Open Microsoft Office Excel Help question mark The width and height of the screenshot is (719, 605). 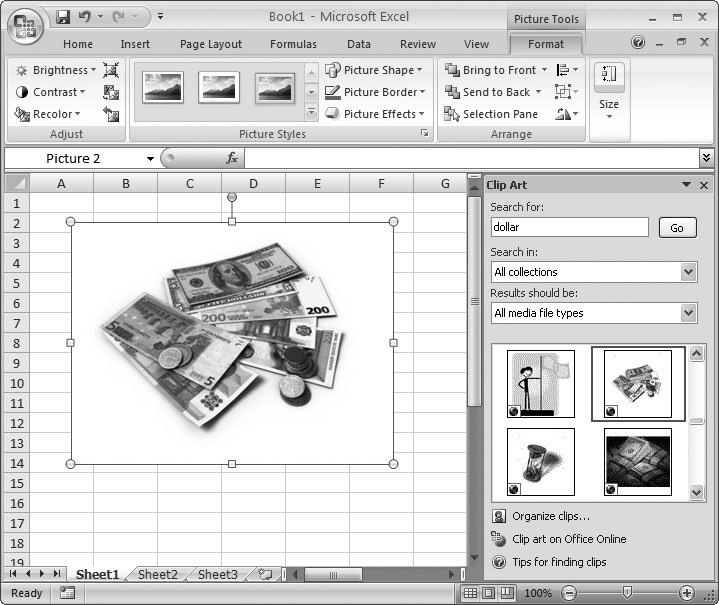pyautogui.click(x=638, y=43)
